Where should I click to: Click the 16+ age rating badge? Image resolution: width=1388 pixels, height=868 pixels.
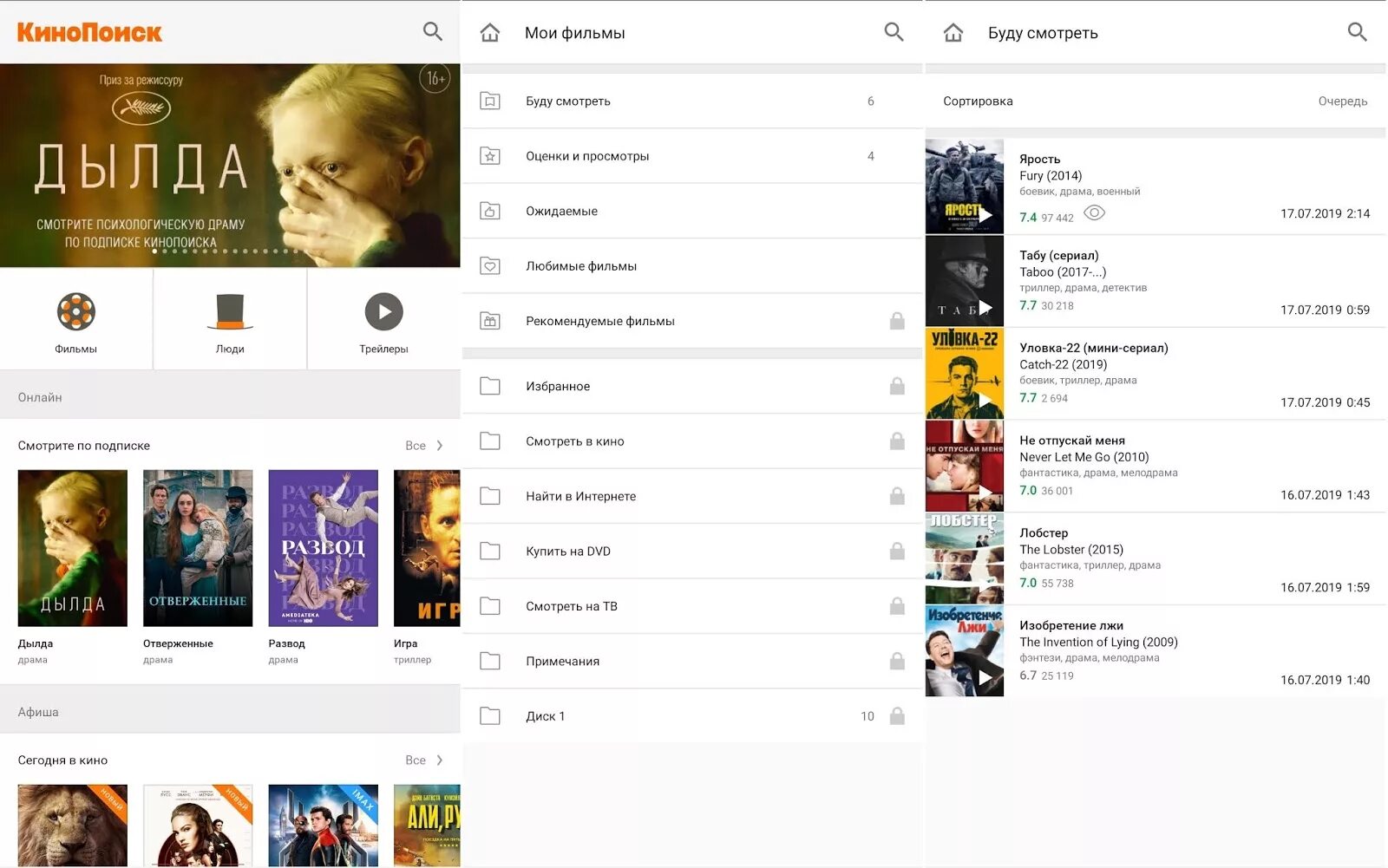coord(435,79)
